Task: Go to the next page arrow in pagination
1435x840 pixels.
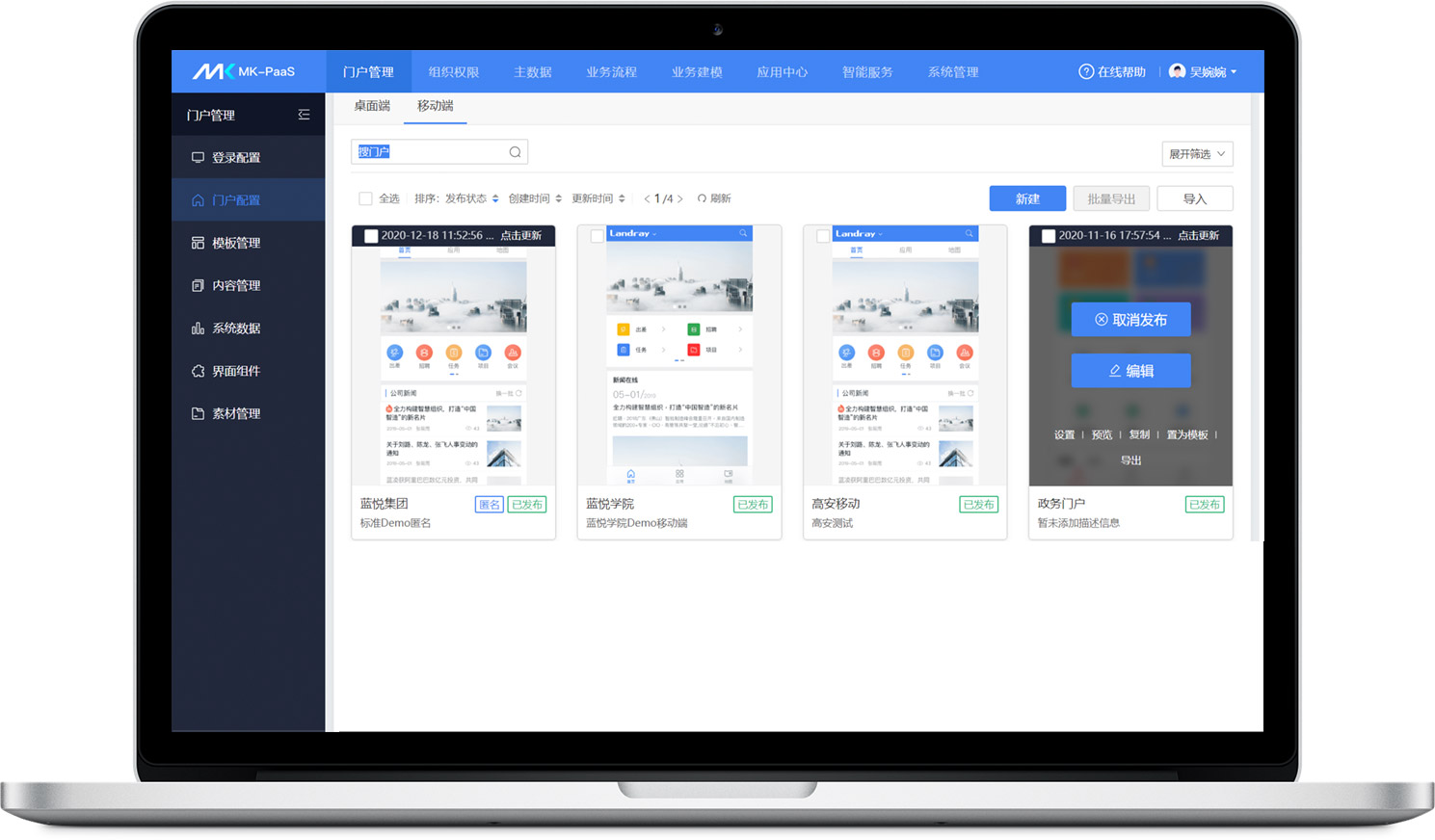Action: pos(680,198)
